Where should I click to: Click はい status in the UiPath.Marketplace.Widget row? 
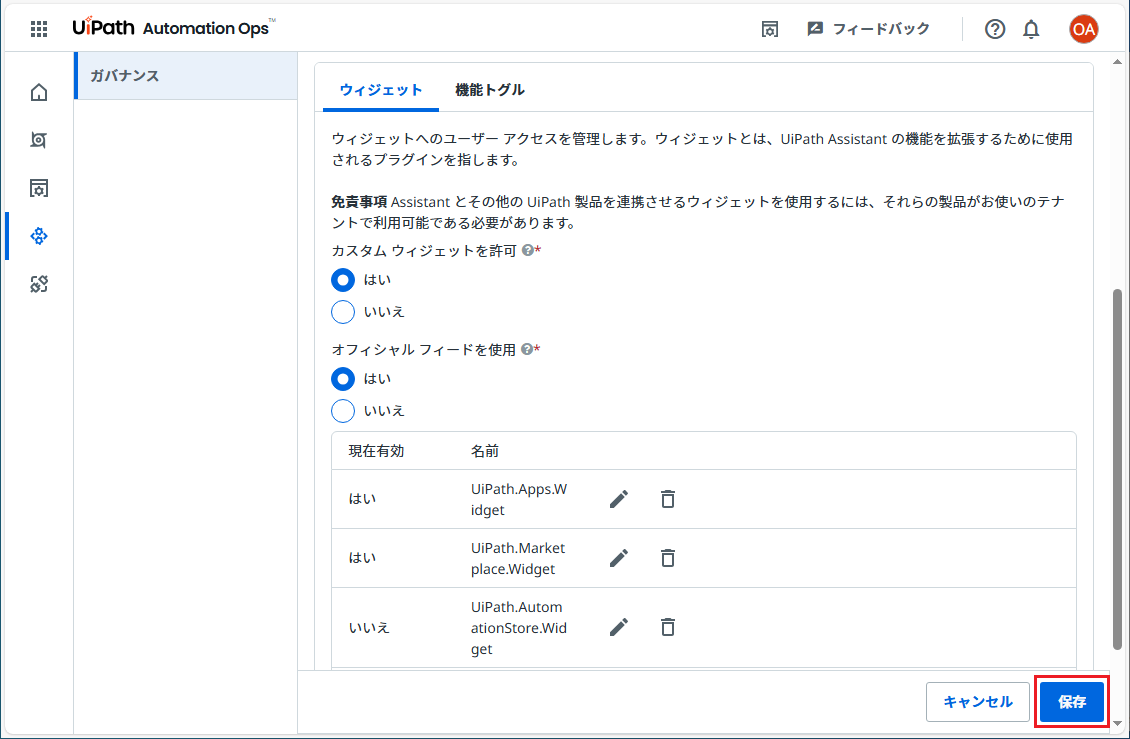pyautogui.click(x=362, y=558)
